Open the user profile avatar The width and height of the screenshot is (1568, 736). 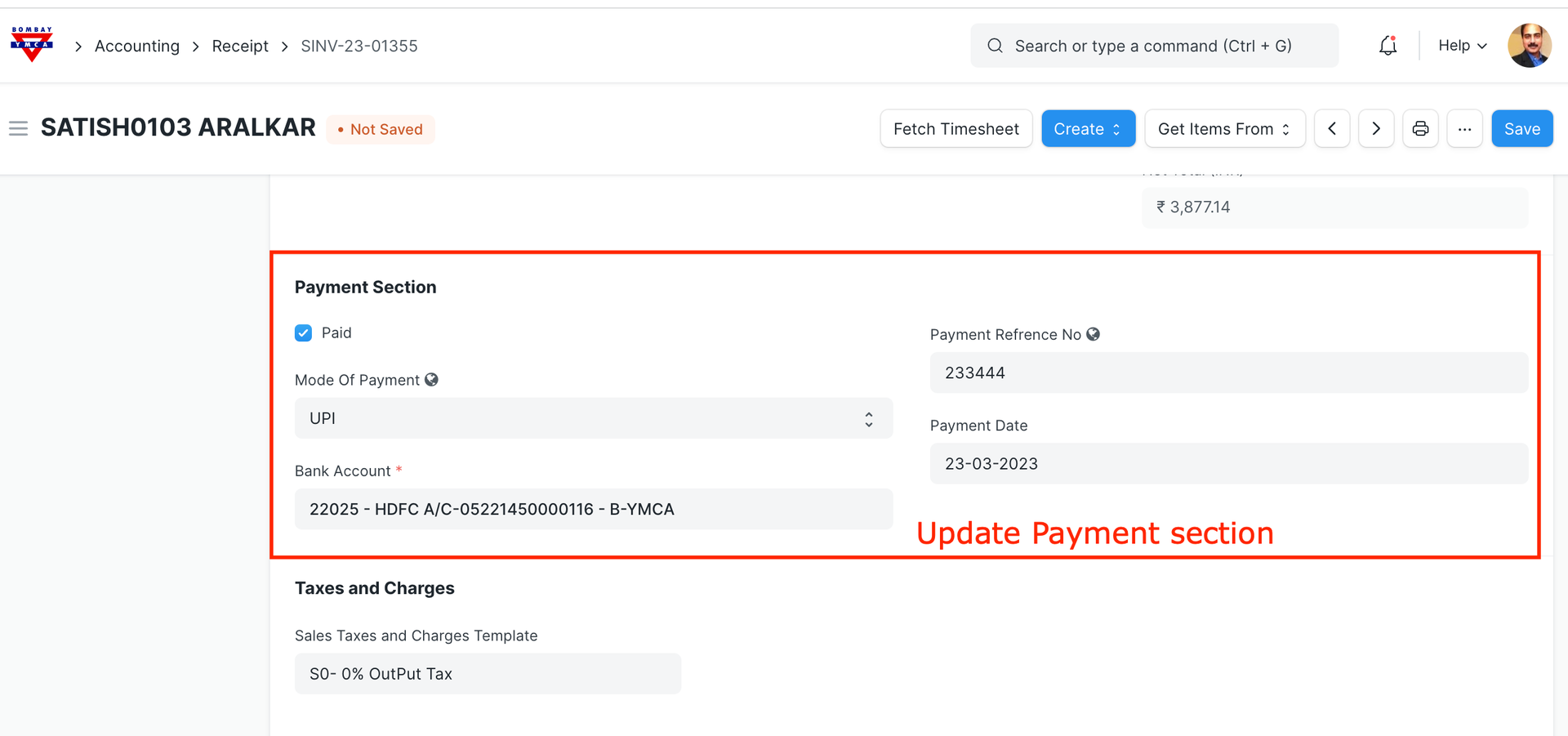pos(1529,46)
